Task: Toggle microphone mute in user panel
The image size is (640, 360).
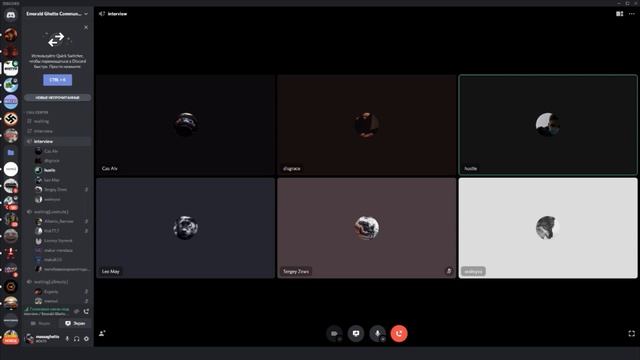Action: pos(67,339)
